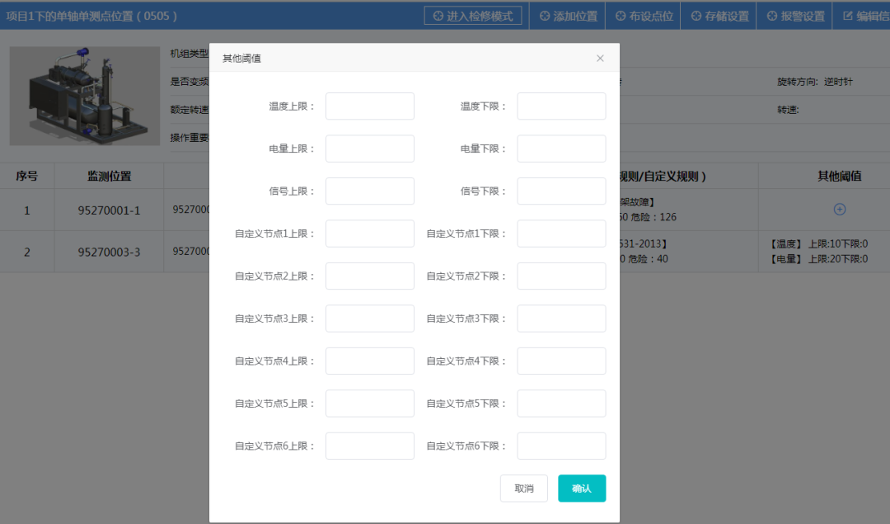The height and width of the screenshot is (524, 890).
Task: Focus the 温度下限 input field
Action: [x=561, y=106]
